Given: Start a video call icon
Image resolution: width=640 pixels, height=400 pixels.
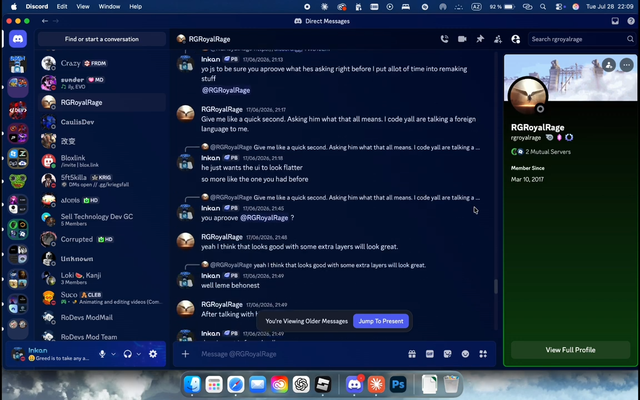Looking at the screenshot, I should click(x=462, y=39).
